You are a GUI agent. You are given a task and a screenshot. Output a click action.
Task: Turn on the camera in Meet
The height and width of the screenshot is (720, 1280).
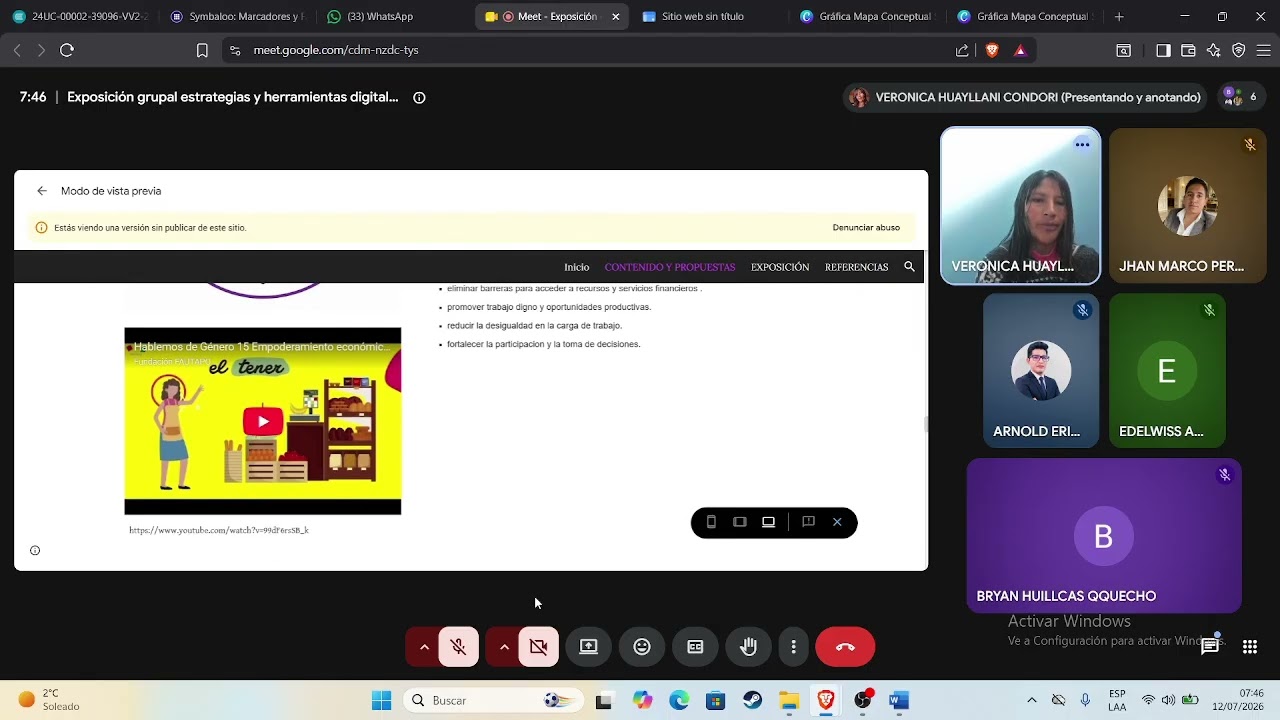tap(539, 647)
